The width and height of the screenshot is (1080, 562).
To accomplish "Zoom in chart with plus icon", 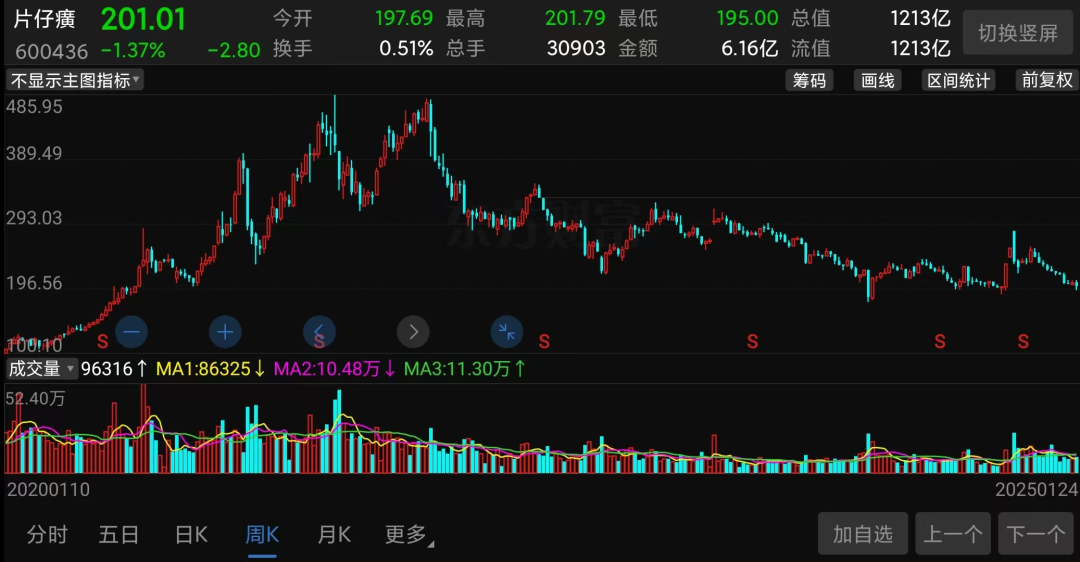I will 225,333.
